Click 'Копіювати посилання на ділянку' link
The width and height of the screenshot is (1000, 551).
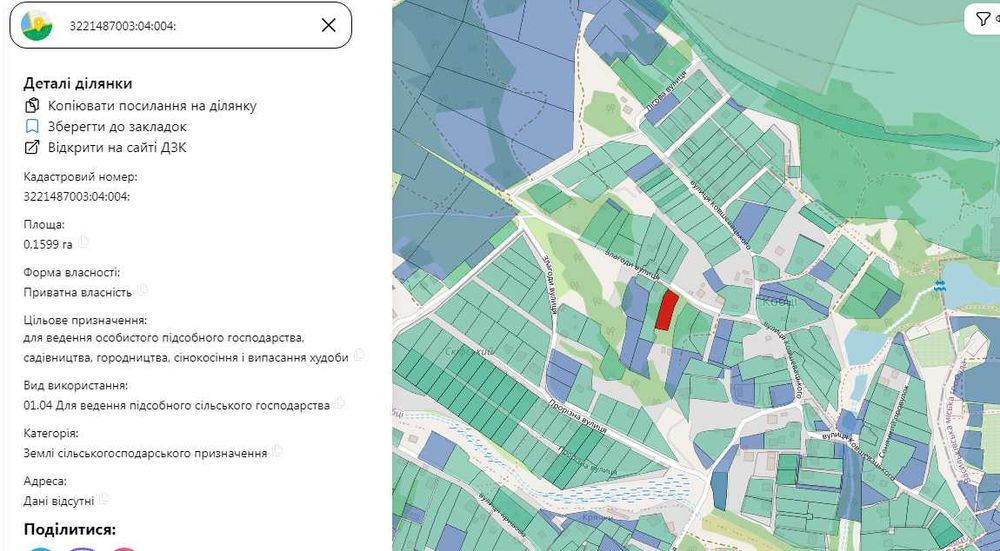coord(152,106)
